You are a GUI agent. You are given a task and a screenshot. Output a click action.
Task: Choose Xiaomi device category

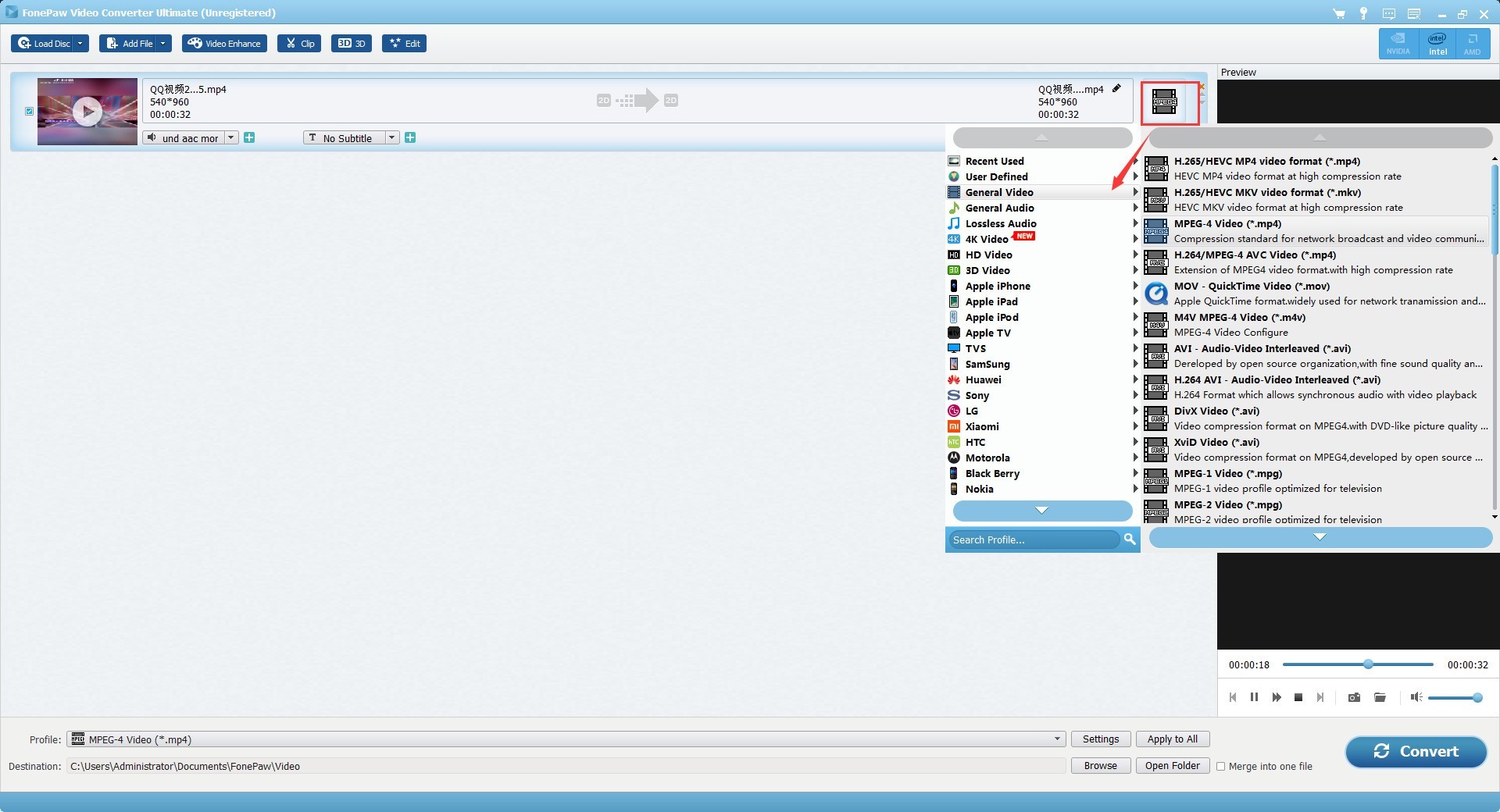coord(1042,426)
